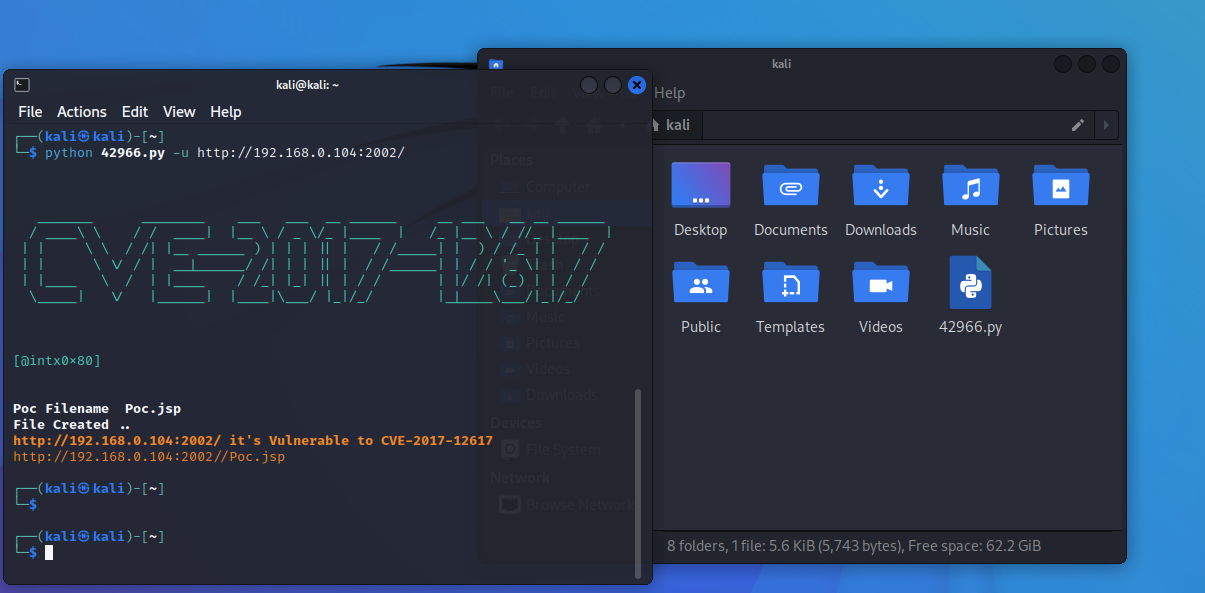Open the Help menu in terminal
This screenshot has width=1205, height=593.
pyautogui.click(x=226, y=112)
